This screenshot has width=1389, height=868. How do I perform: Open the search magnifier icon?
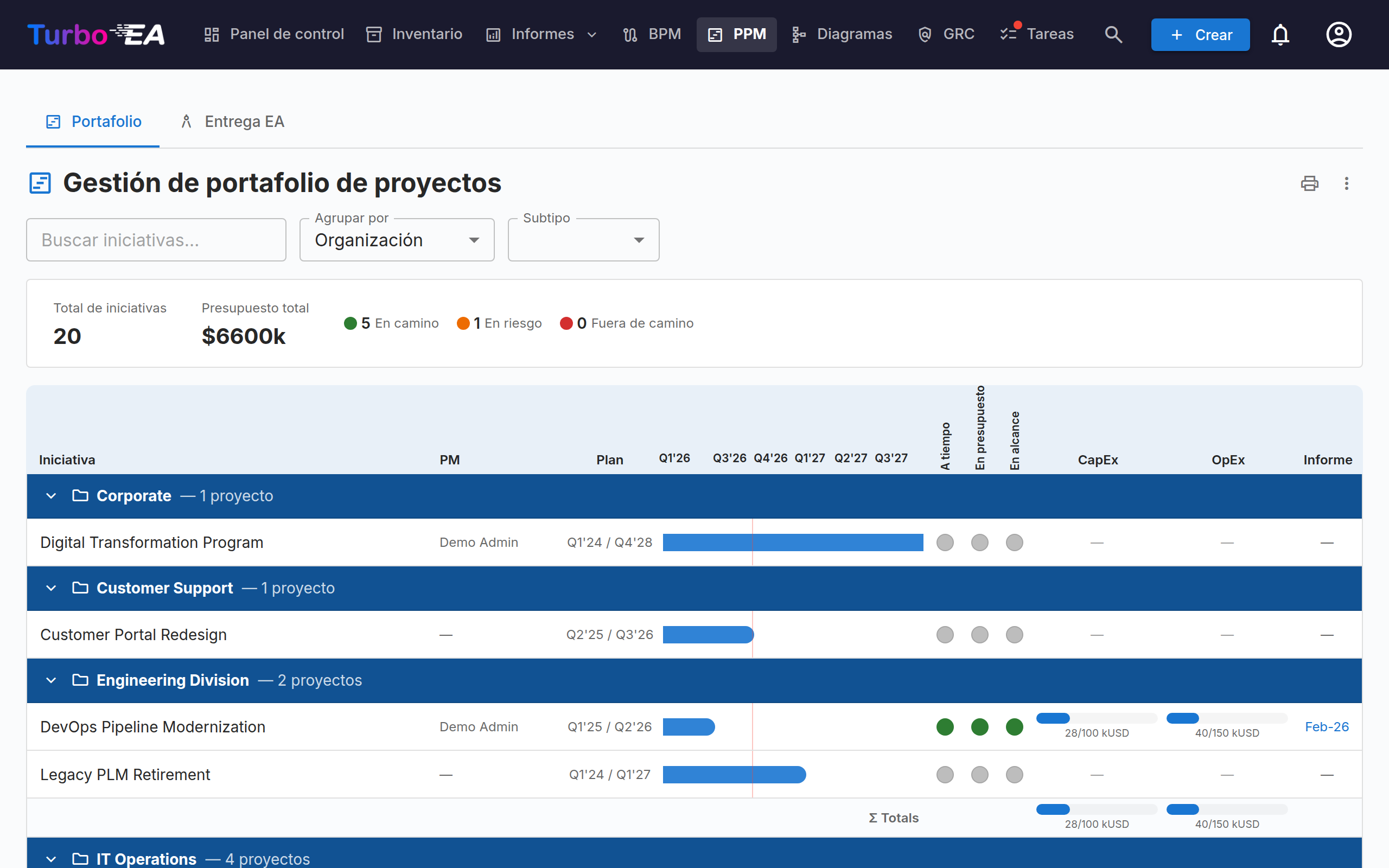[x=1113, y=34]
